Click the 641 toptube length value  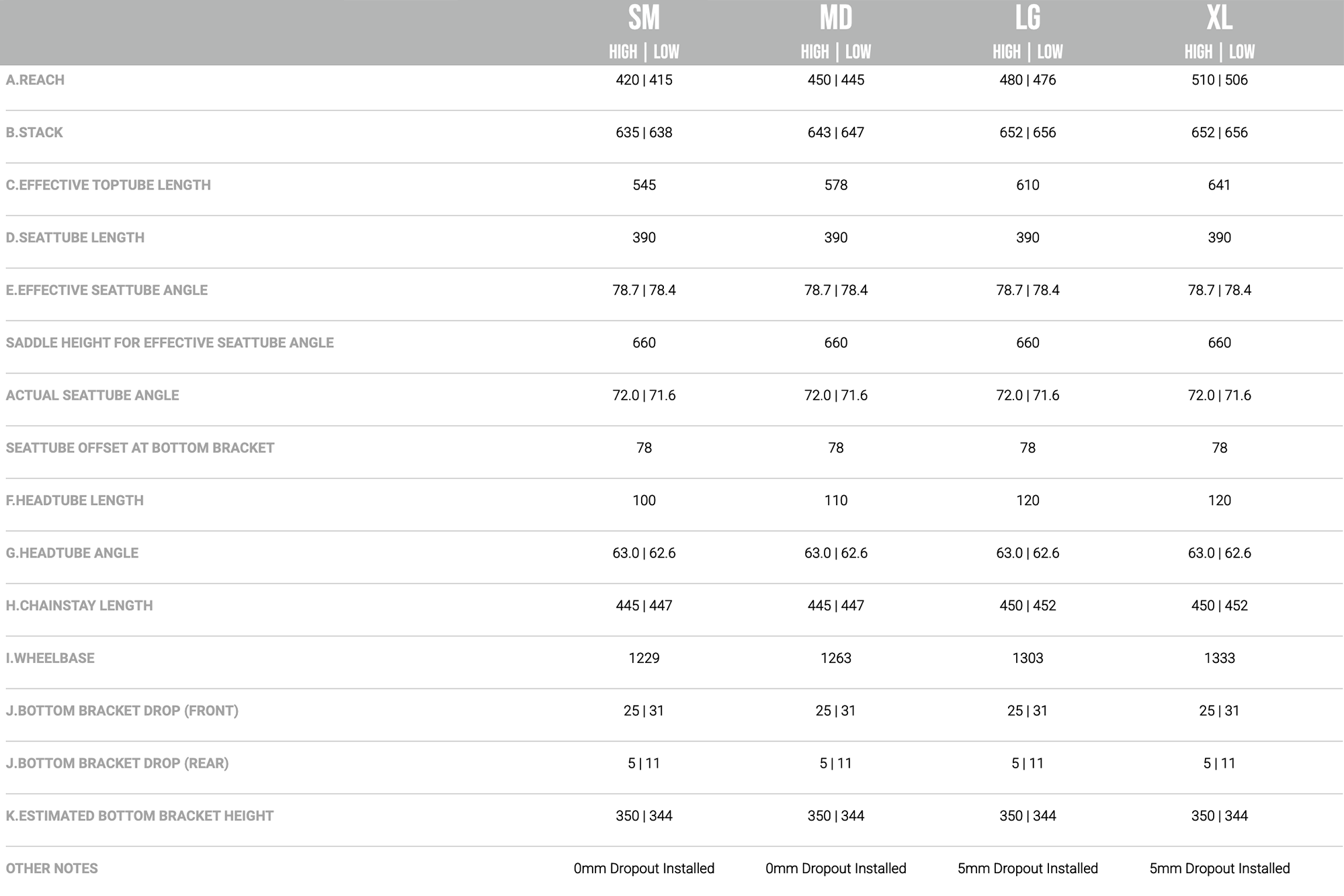coord(1219,185)
